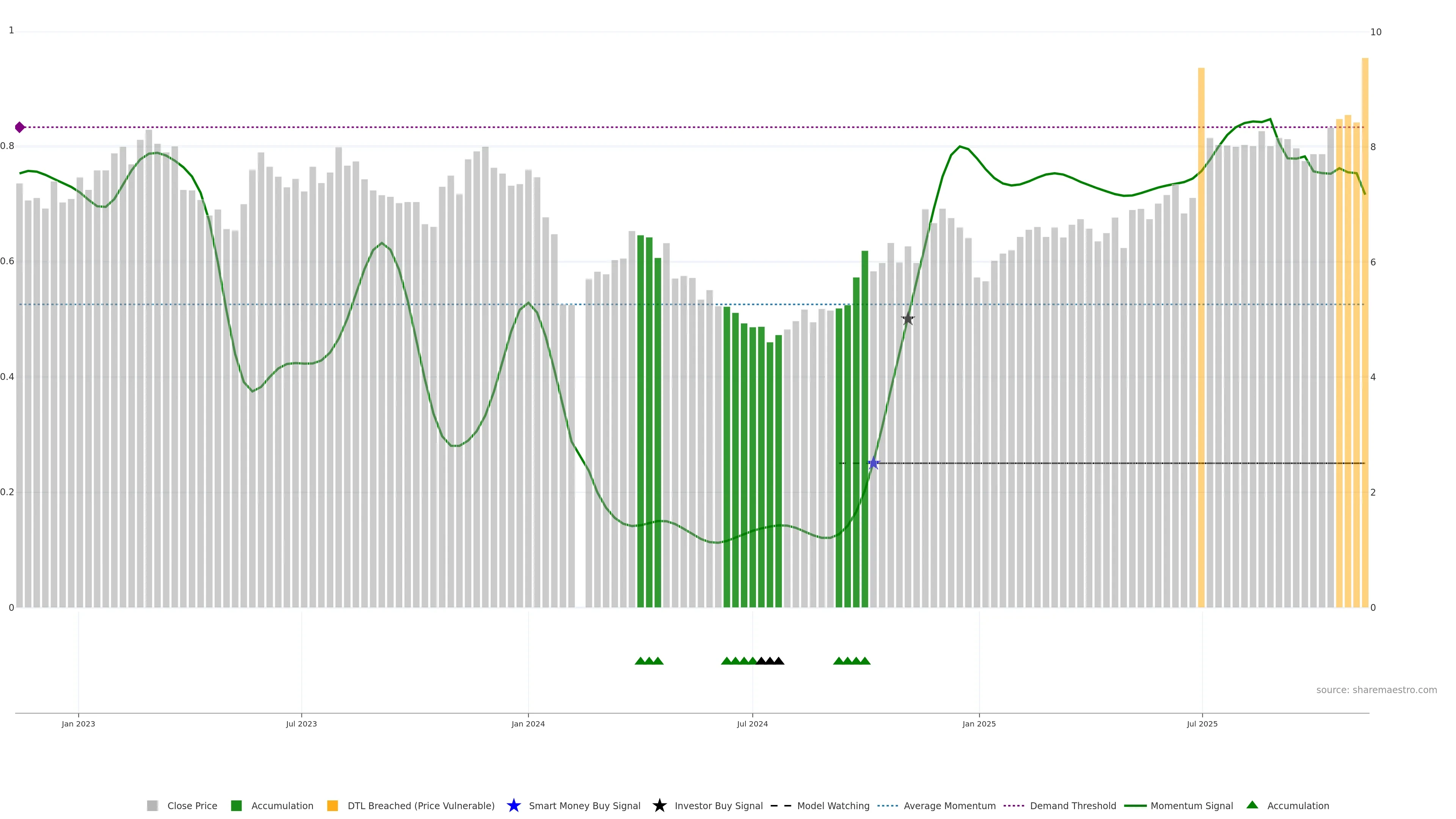Click the purple Demand Threshold diamond marker

point(20,127)
